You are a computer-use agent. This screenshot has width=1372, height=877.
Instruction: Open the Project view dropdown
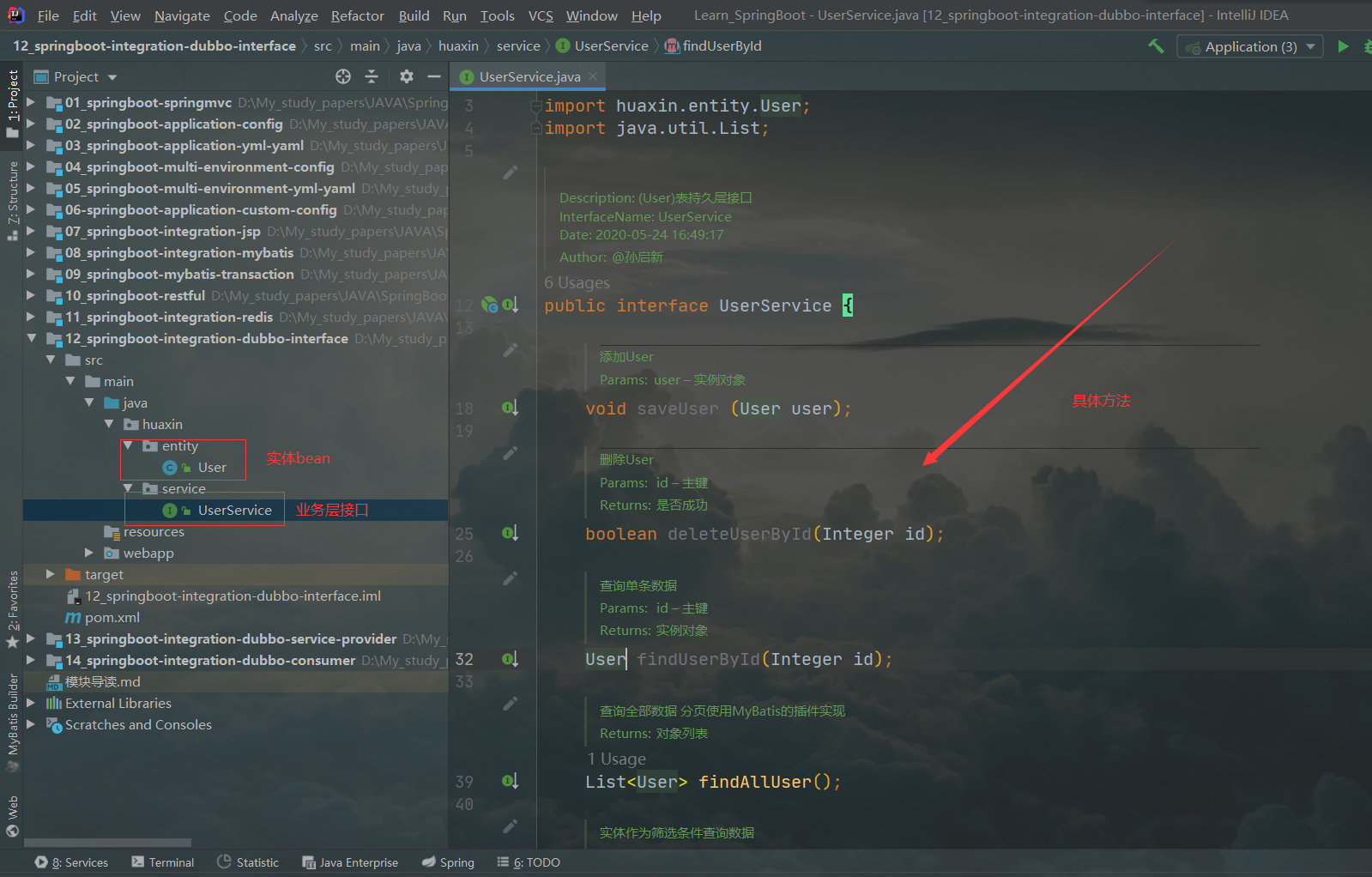click(x=75, y=76)
